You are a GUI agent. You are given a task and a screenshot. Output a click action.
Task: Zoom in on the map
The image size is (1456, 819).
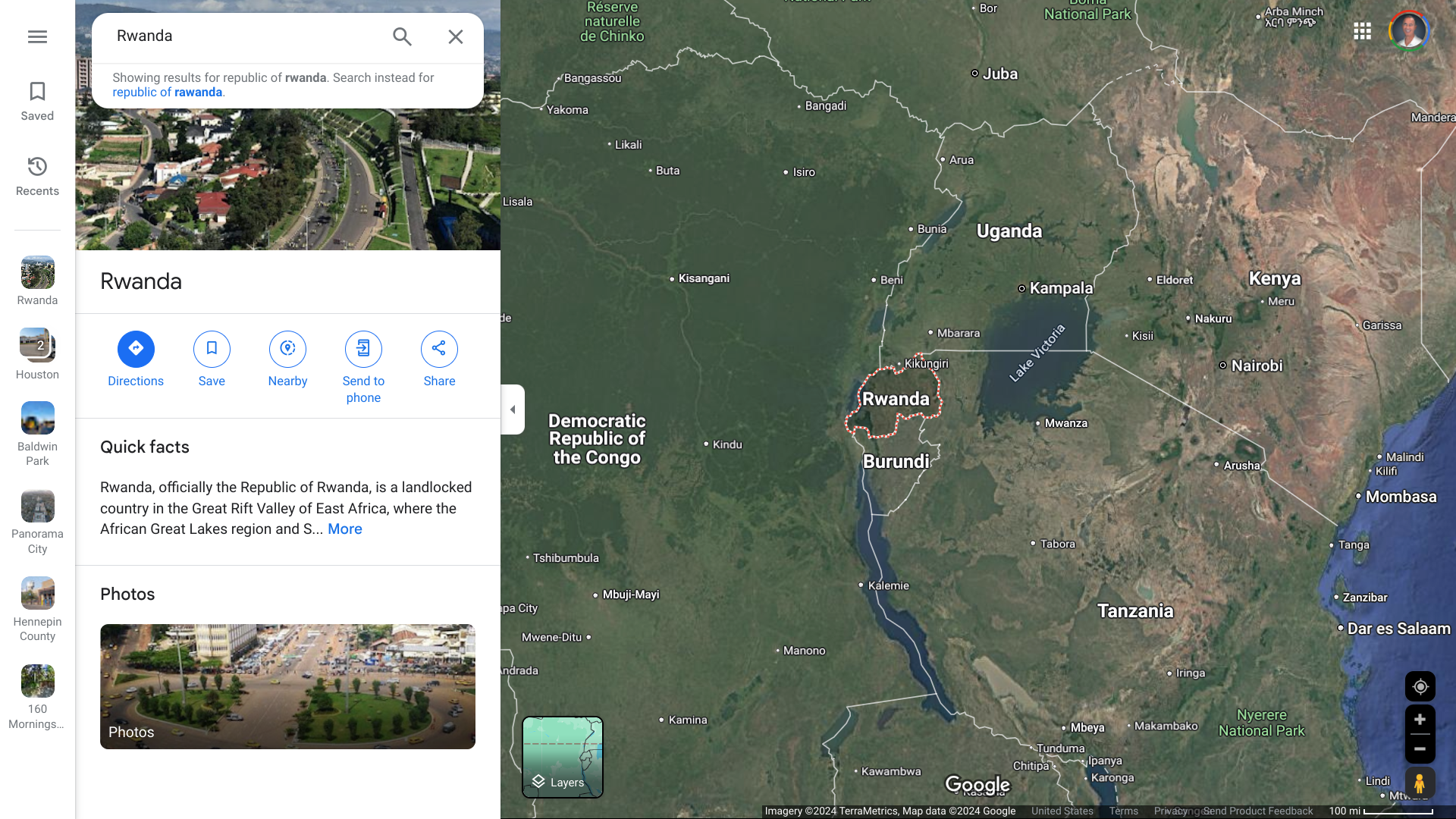tap(1420, 720)
